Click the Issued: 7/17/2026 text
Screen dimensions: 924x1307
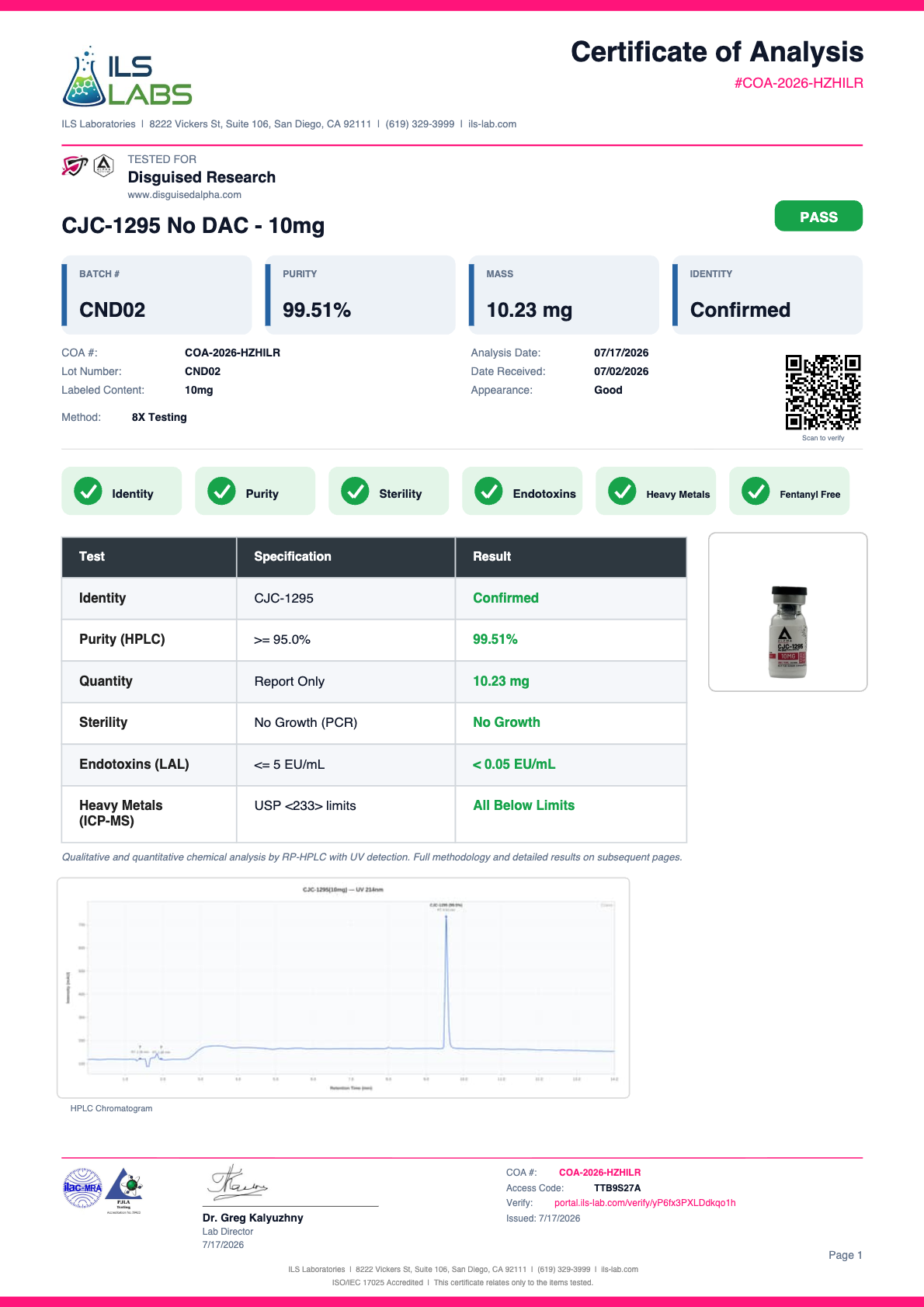tap(544, 1218)
